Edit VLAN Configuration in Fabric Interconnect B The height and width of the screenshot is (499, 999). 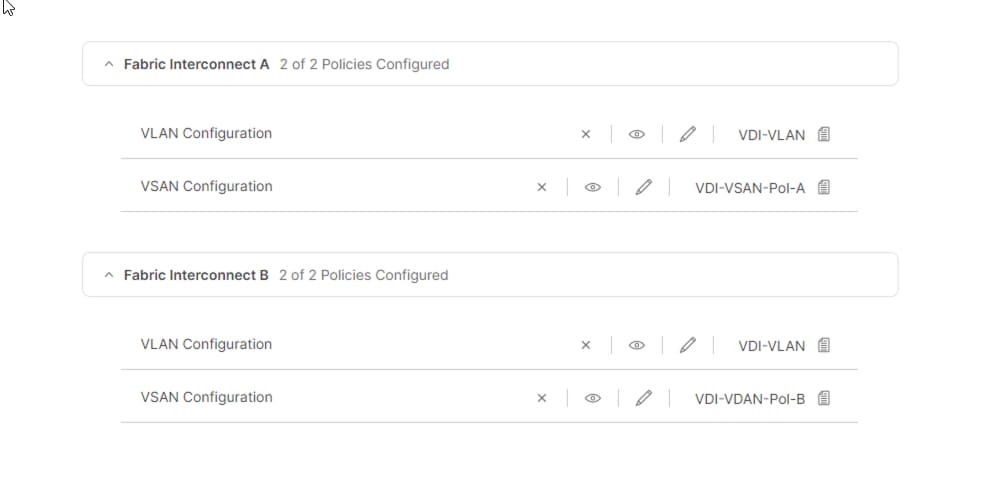pos(687,345)
